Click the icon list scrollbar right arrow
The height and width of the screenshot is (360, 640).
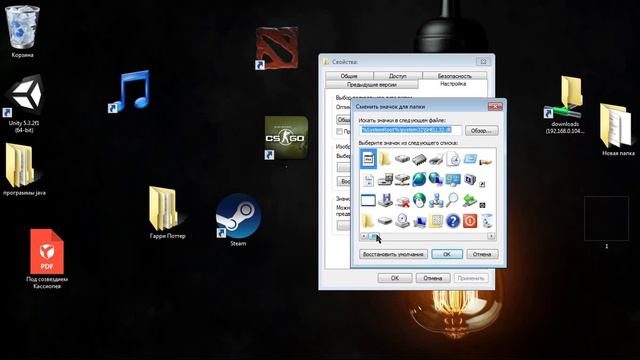491,236
